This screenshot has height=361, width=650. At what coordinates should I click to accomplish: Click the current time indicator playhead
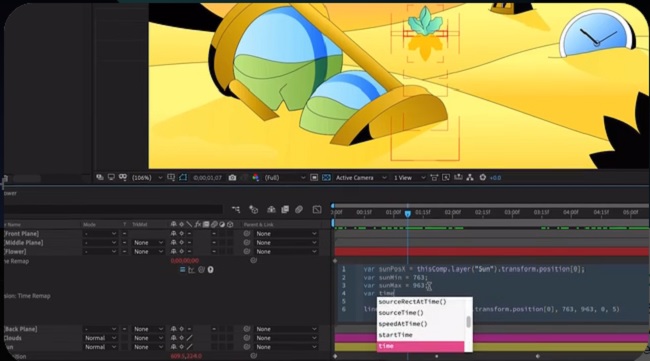pos(407,213)
